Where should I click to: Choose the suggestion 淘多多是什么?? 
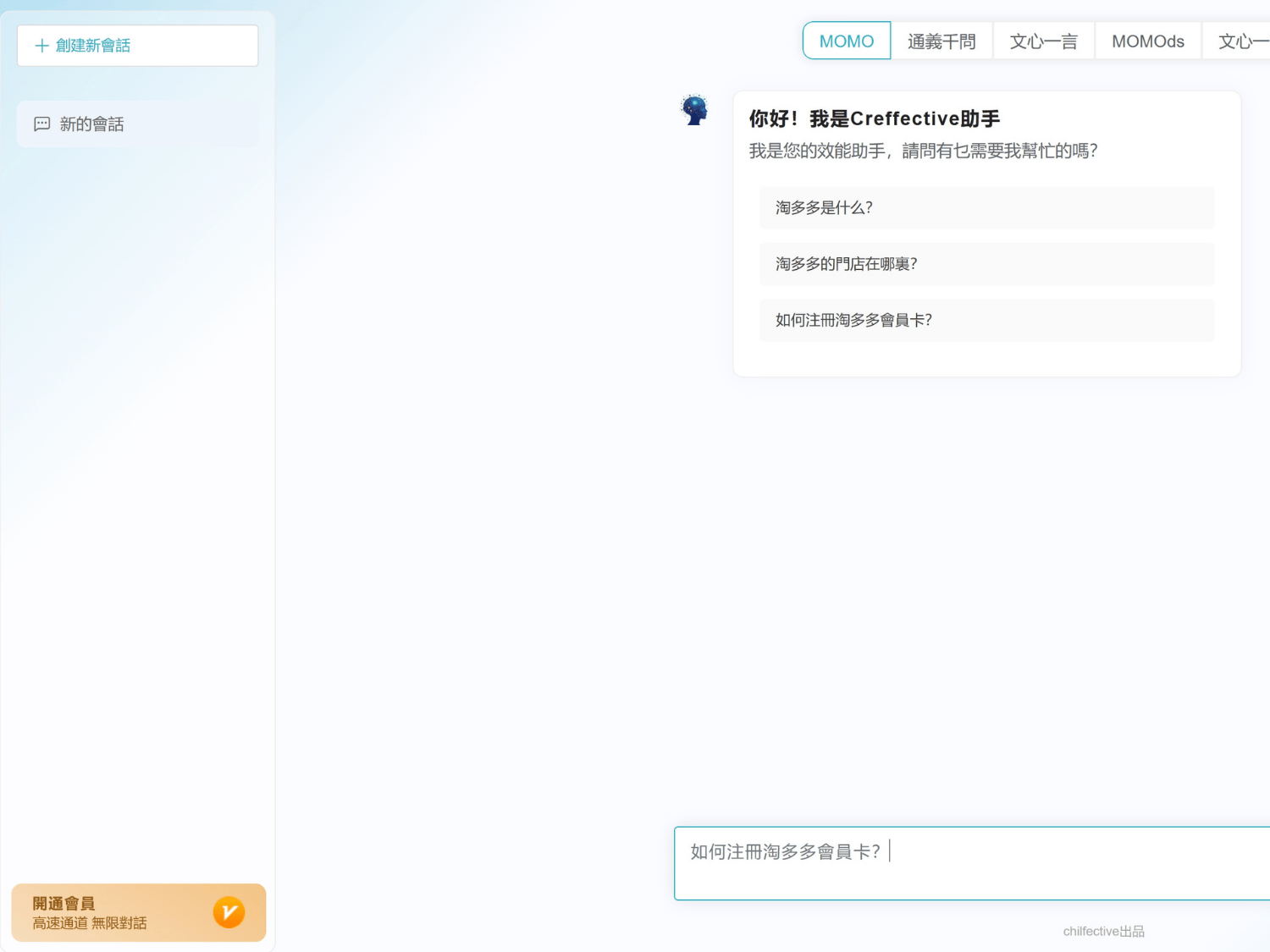click(x=987, y=207)
